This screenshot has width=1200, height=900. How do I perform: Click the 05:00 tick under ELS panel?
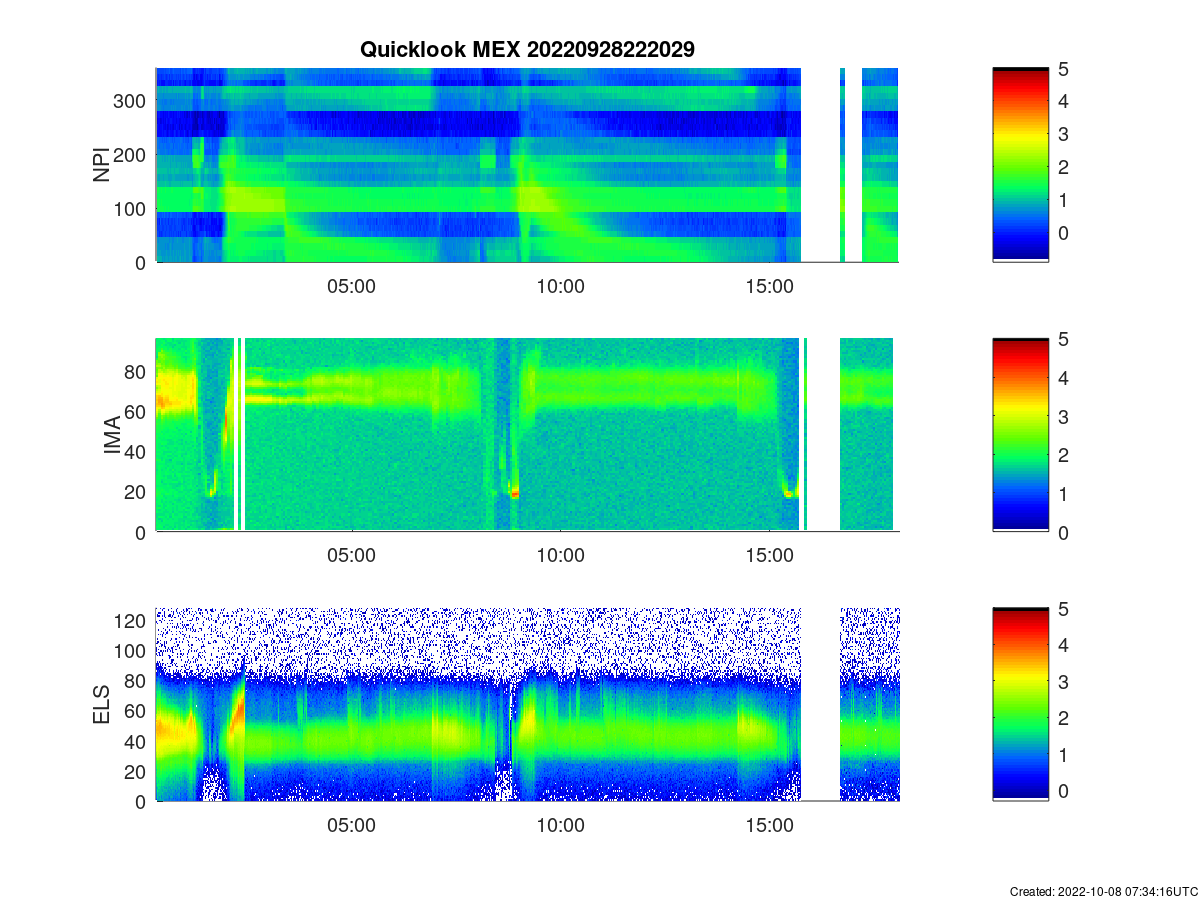click(352, 825)
